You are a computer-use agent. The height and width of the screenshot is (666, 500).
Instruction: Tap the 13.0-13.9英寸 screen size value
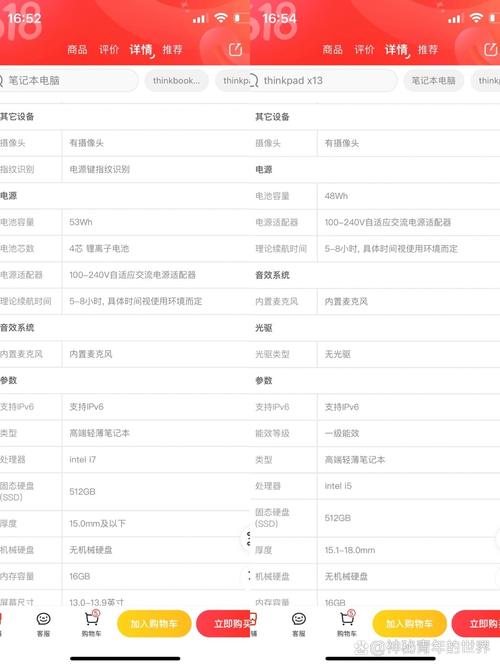pos(96,602)
